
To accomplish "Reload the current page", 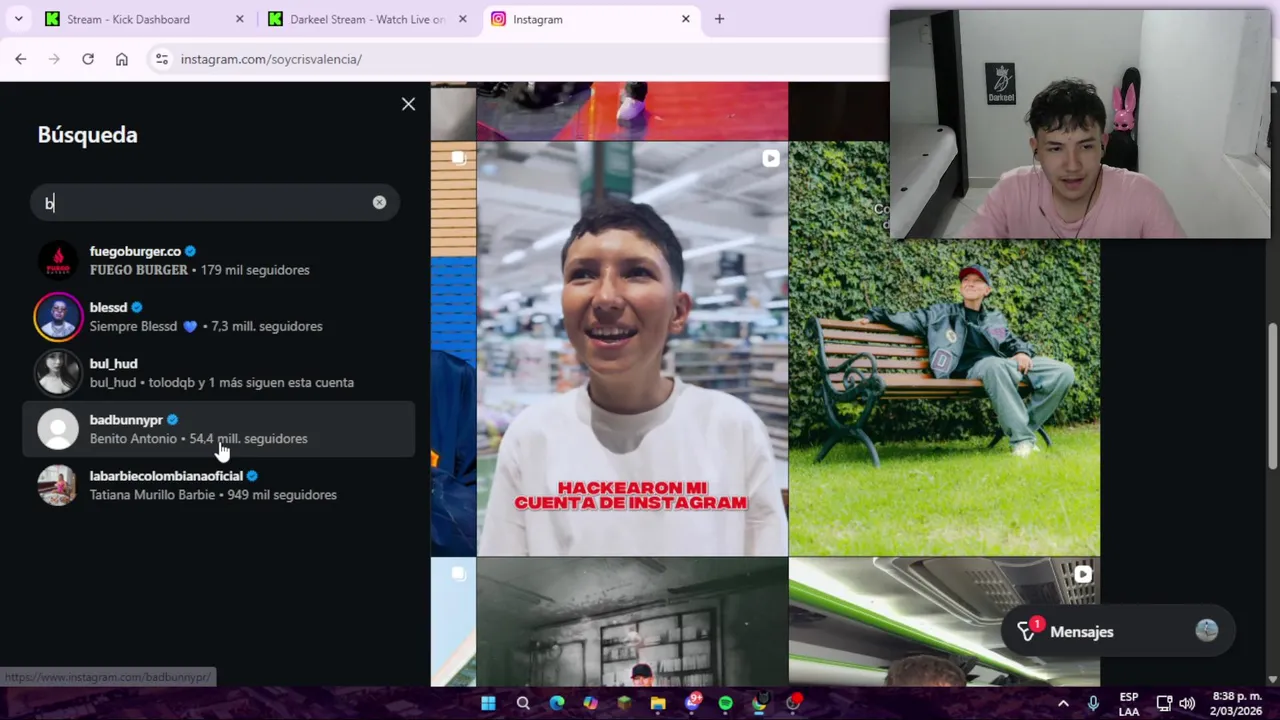I will [88, 59].
